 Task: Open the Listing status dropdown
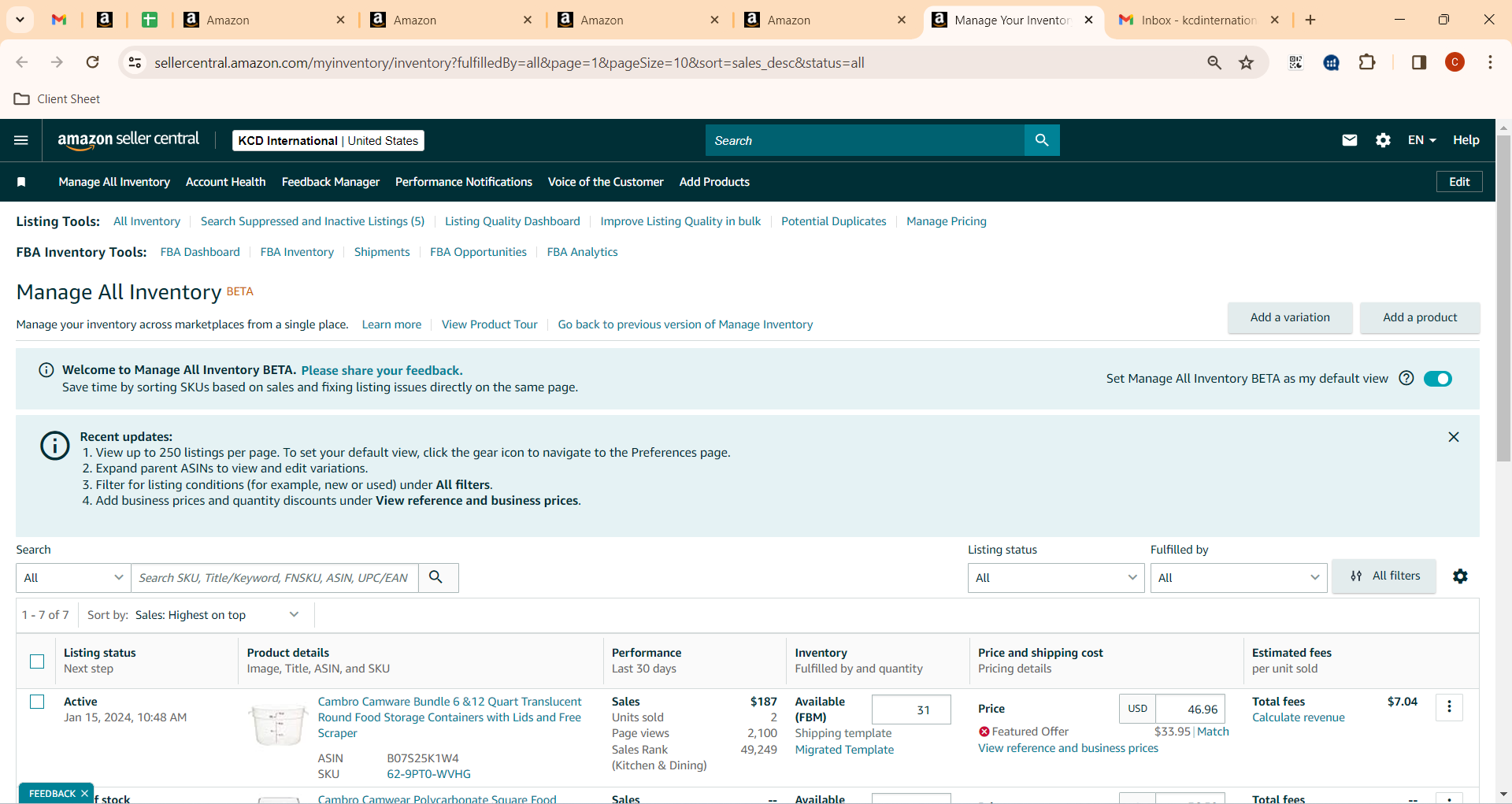tap(1055, 577)
